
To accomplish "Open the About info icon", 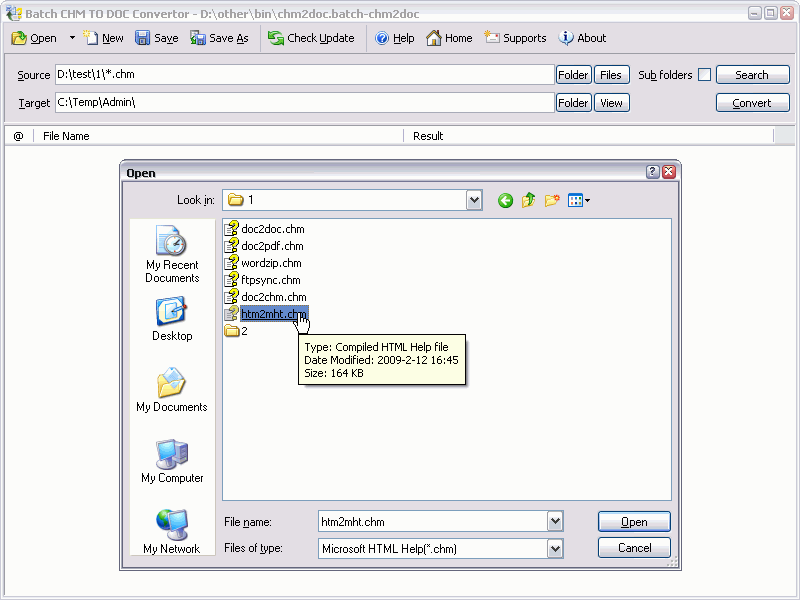I will pyautogui.click(x=565, y=37).
